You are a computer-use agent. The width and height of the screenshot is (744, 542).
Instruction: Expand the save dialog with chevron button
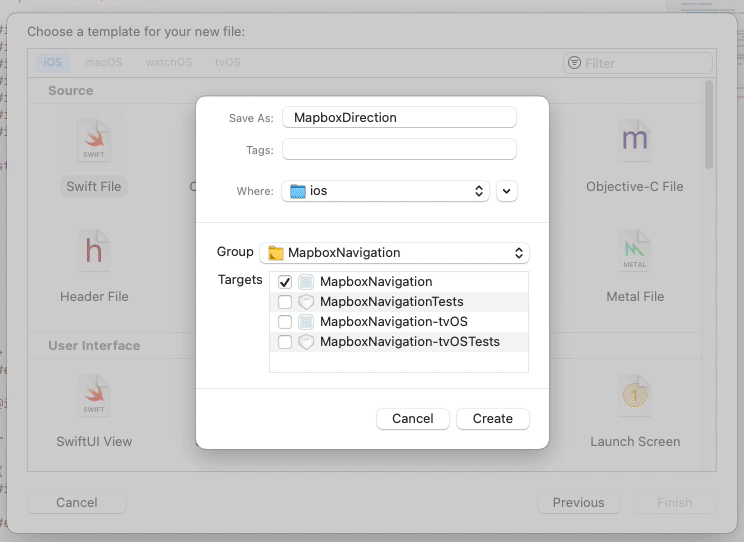pyautogui.click(x=507, y=191)
